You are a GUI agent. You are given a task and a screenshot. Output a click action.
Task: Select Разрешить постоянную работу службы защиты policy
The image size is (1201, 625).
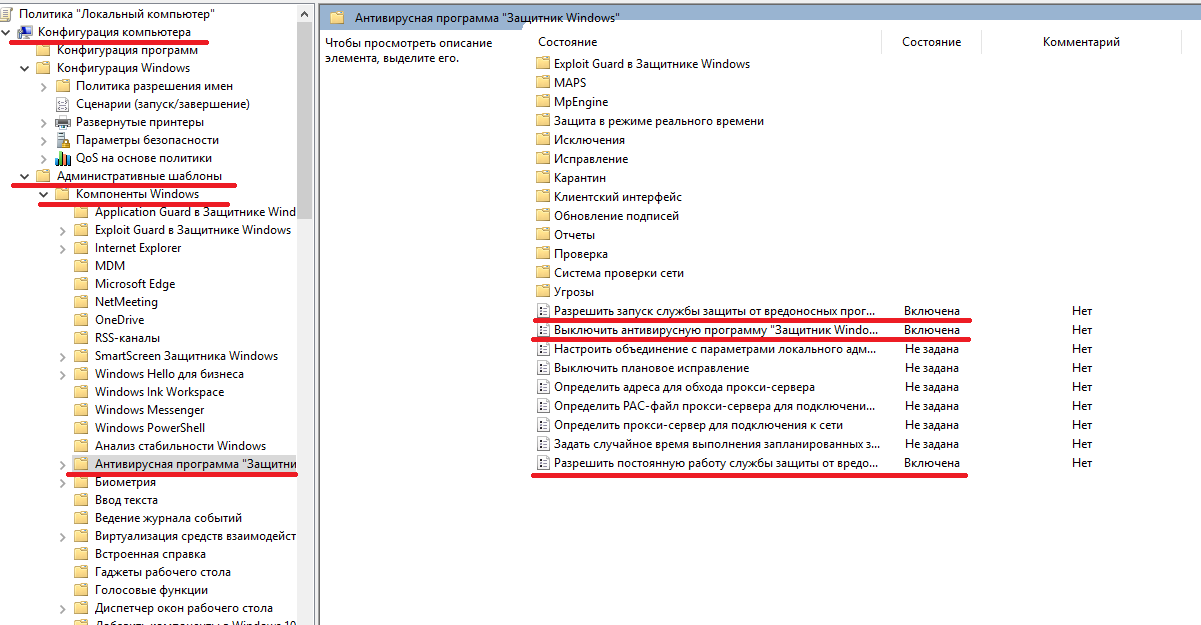tap(715, 463)
